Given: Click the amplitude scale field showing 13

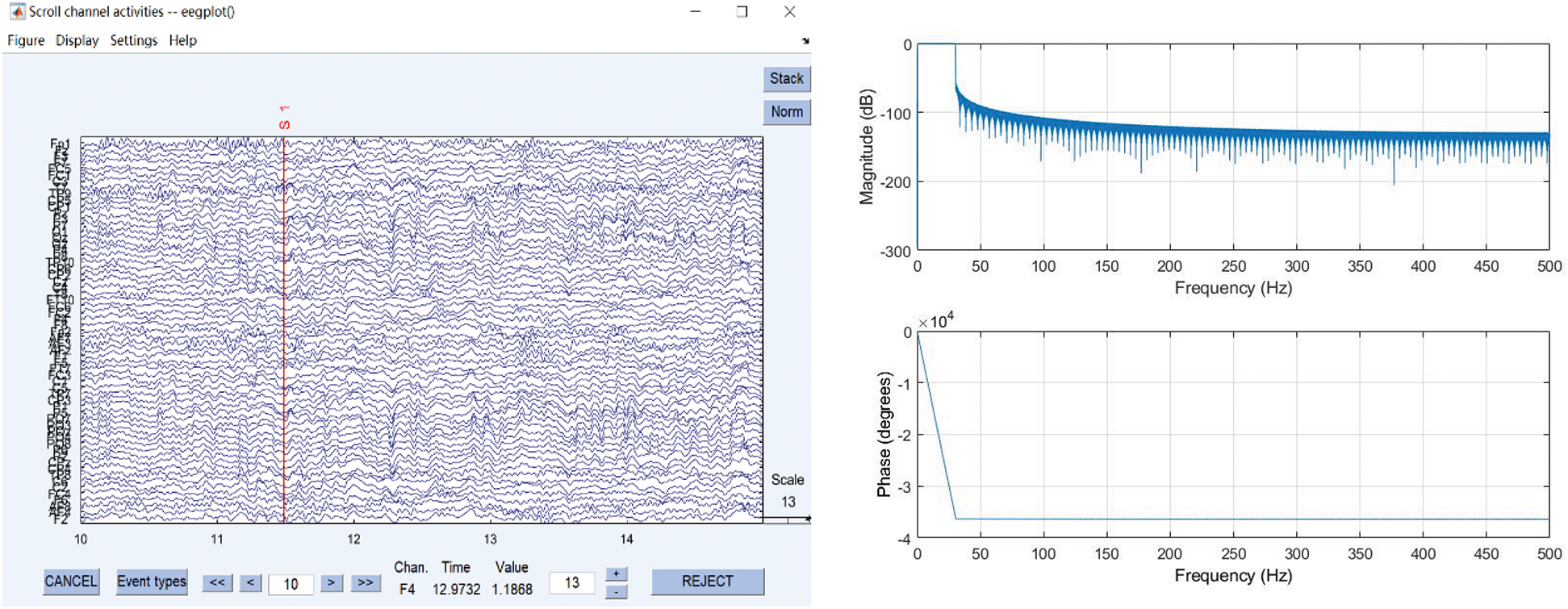Looking at the screenshot, I should pos(571,582).
